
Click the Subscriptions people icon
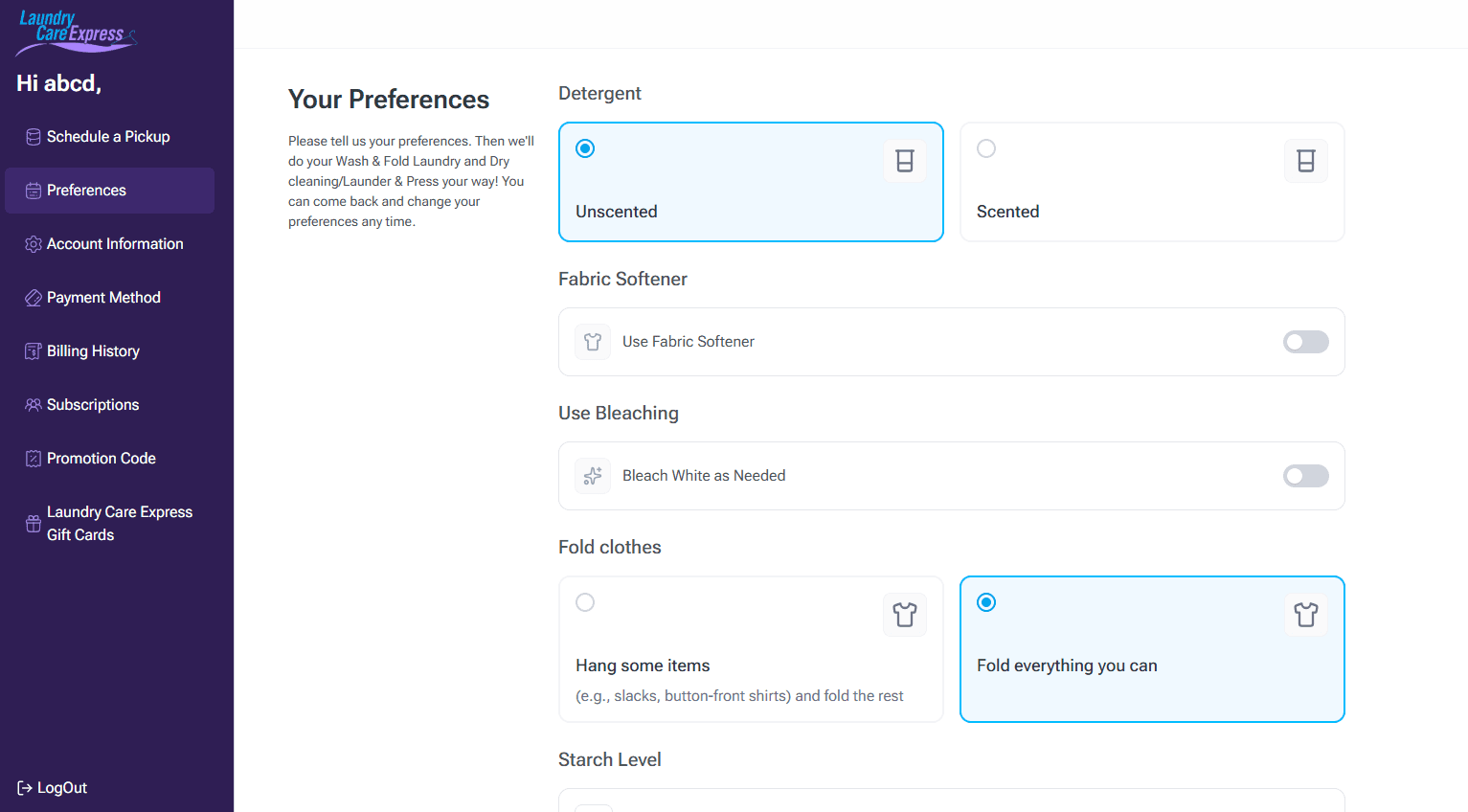tap(34, 405)
